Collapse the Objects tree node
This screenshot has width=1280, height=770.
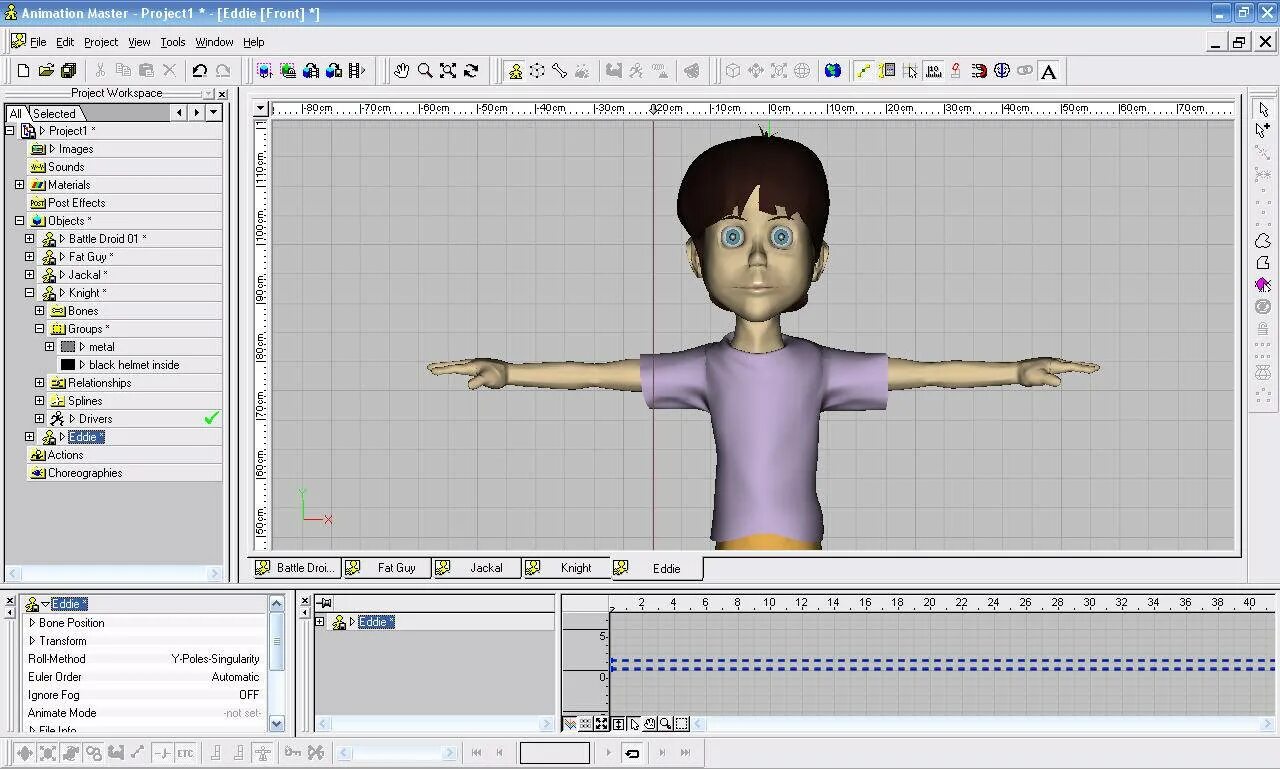[19, 221]
